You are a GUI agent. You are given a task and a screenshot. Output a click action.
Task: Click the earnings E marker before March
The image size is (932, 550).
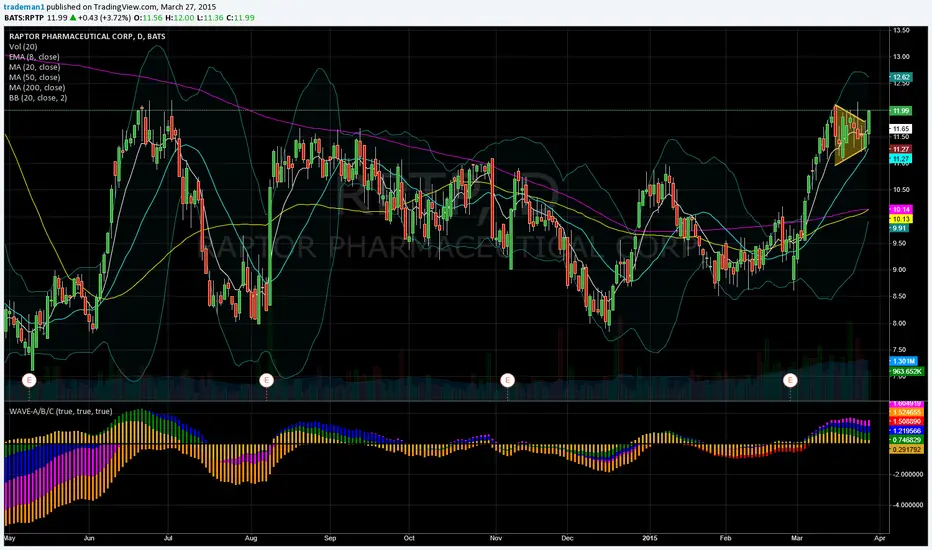[x=790, y=380]
